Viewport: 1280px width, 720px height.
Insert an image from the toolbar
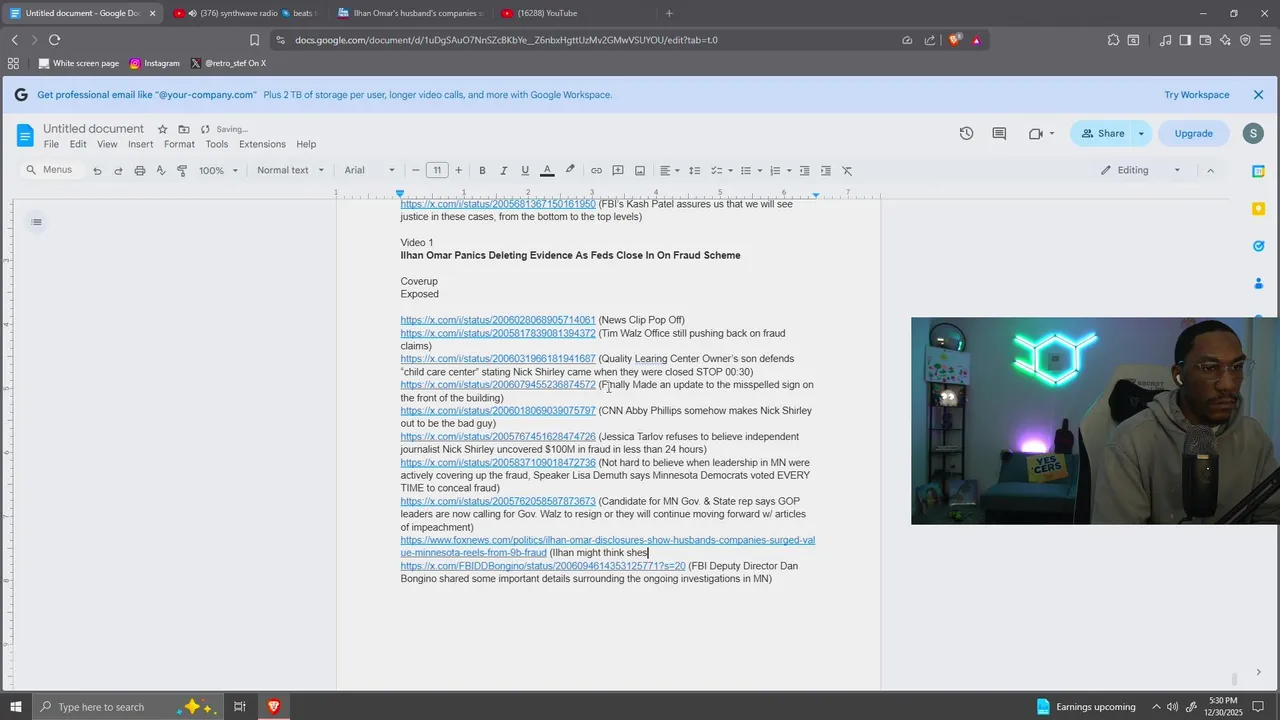(640, 171)
